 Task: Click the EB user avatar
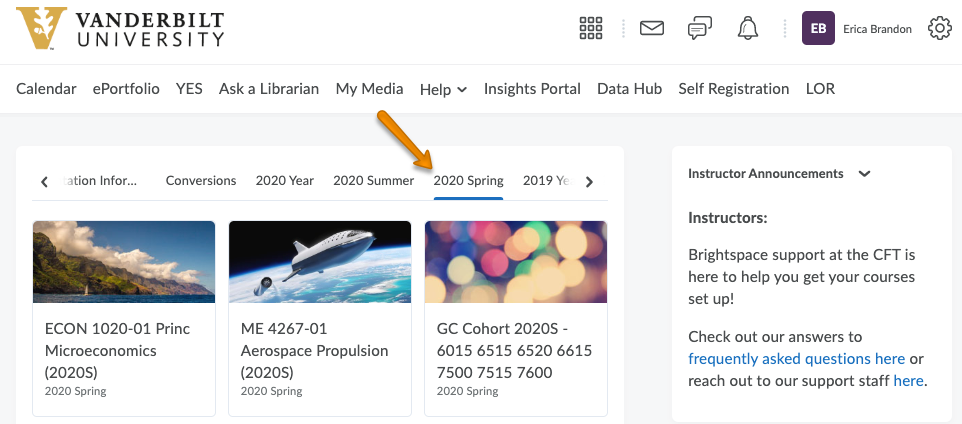coord(818,29)
